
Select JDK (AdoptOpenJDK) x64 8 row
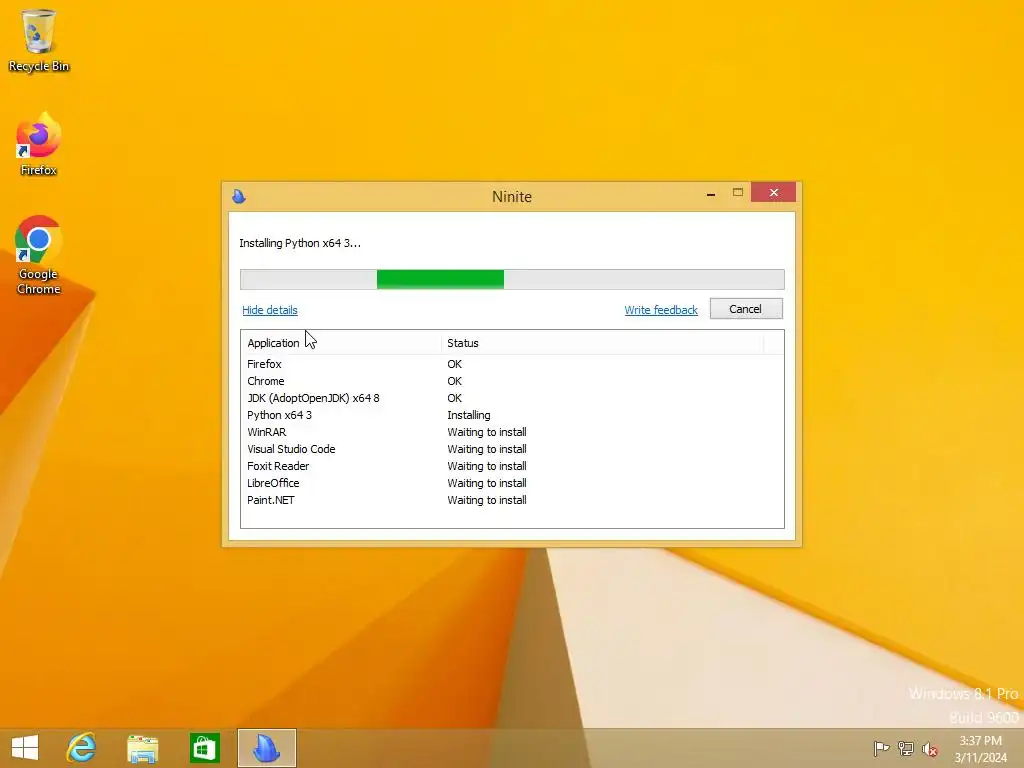point(512,398)
